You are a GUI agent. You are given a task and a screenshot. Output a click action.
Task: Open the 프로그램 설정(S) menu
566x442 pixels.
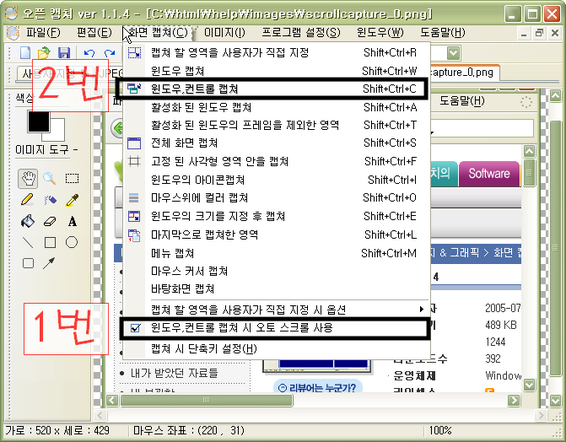coord(301,33)
